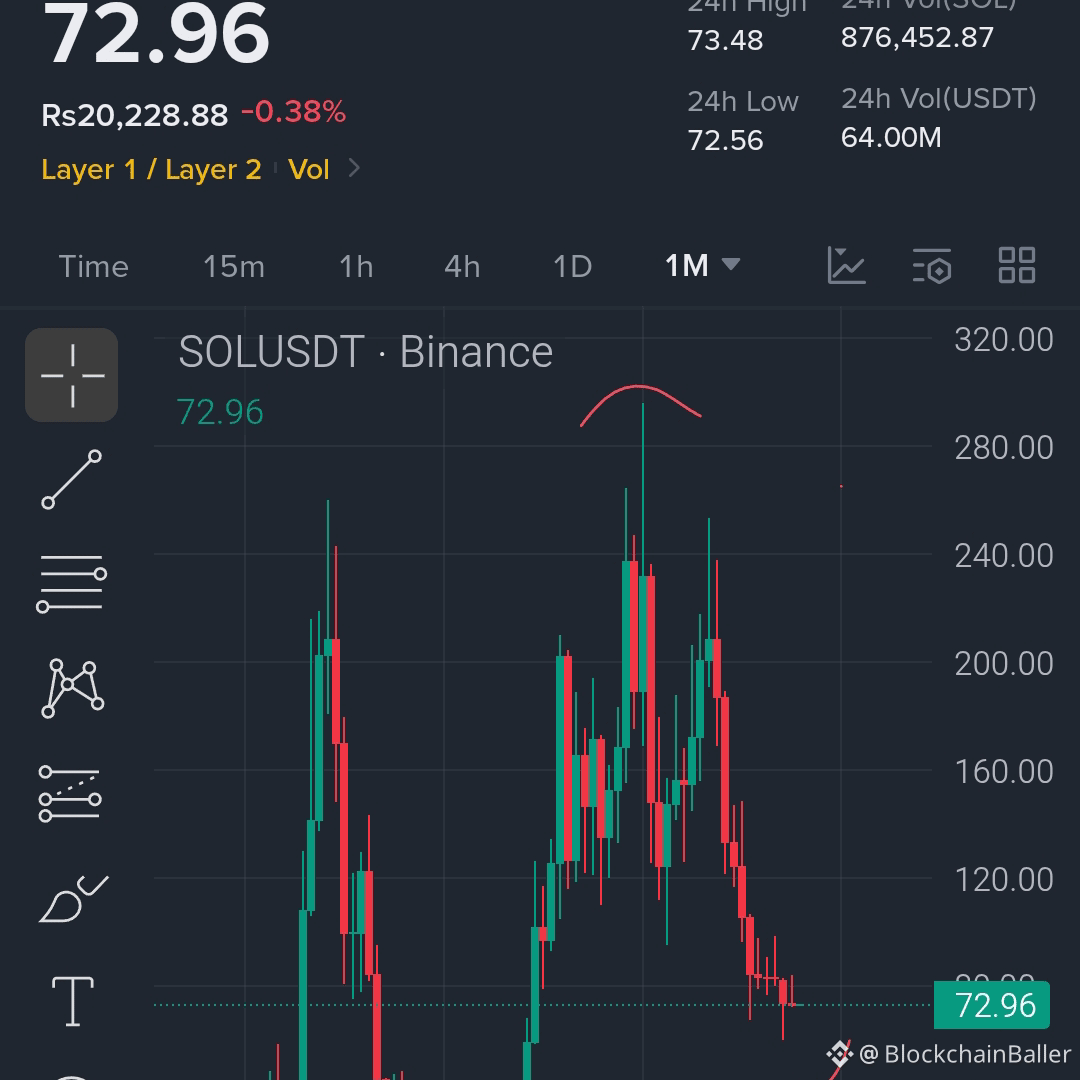The image size is (1080, 1080).
Task: Select the crosshair cursor tool
Action: pos(72,375)
